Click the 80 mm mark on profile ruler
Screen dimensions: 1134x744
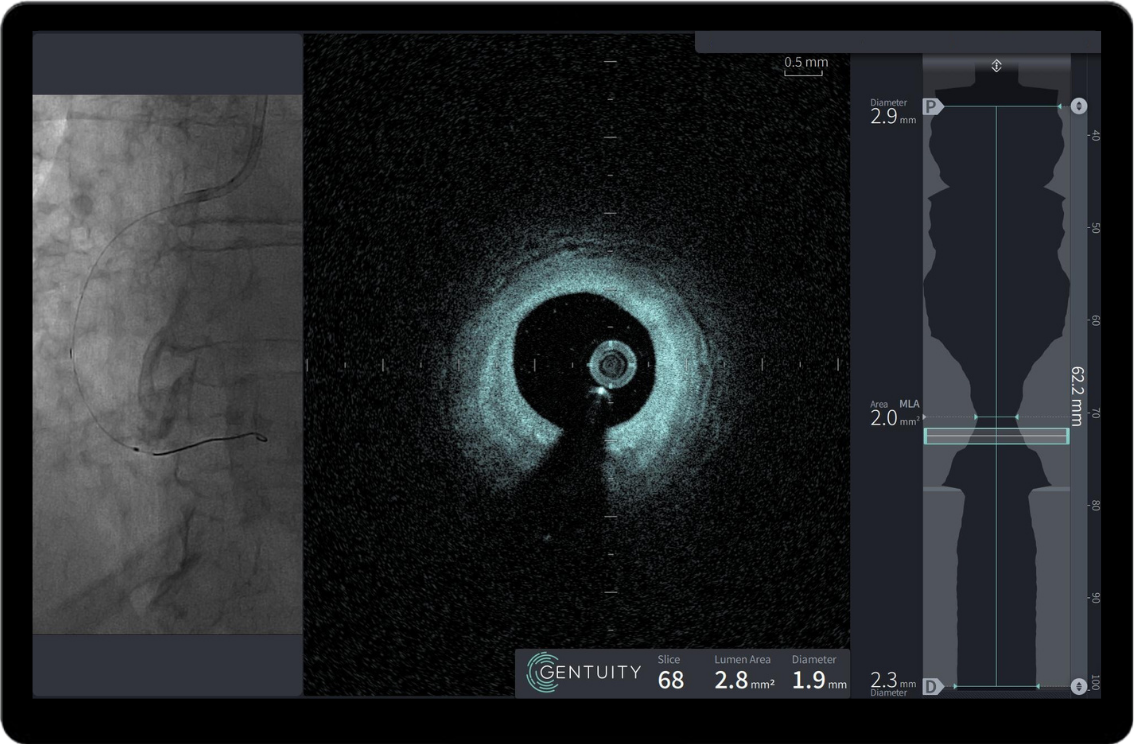click(x=1095, y=506)
